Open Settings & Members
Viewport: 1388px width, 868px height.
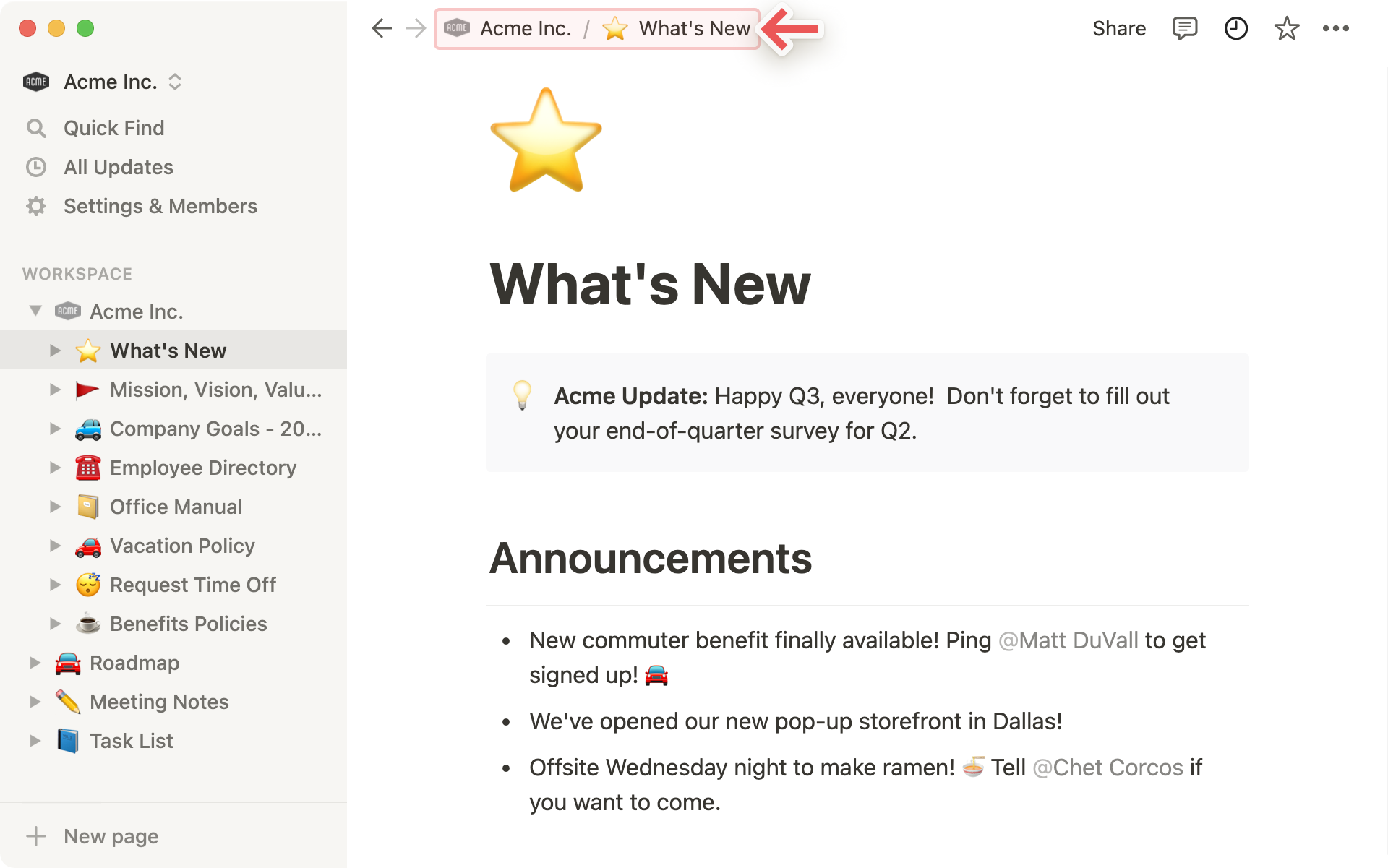160,206
